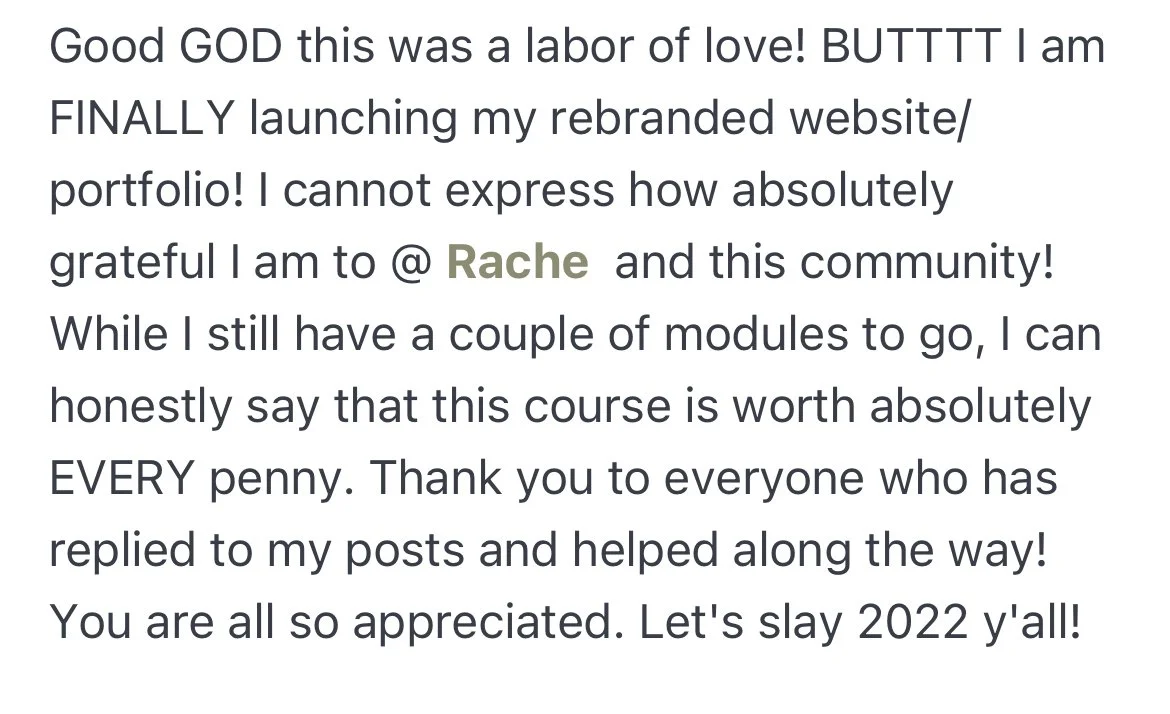The height and width of the screenshot is (714, 1170).
Task: Click the capitalized word EVERY
Action: coord(122,477)
